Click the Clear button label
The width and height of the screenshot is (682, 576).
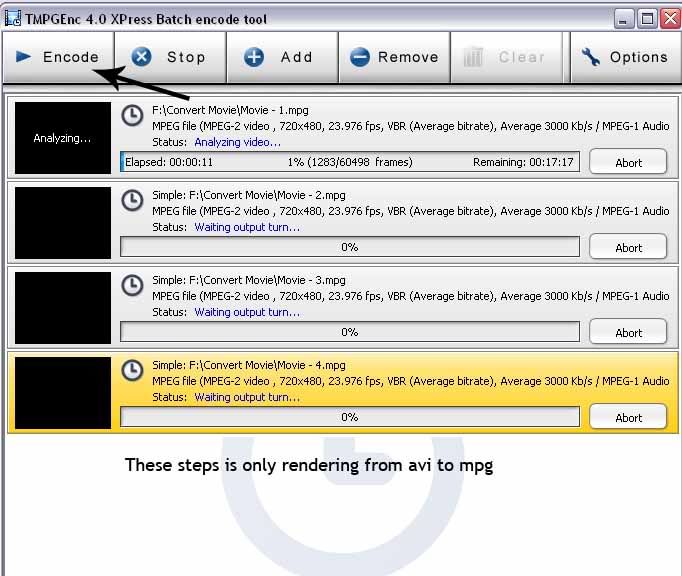(522, 57)
